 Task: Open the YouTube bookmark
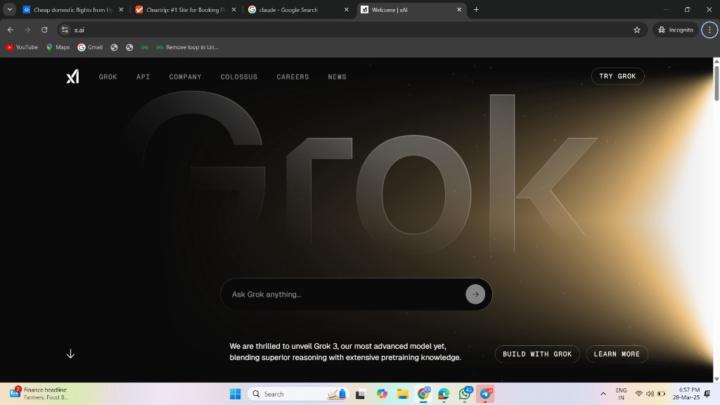(22, 47)
